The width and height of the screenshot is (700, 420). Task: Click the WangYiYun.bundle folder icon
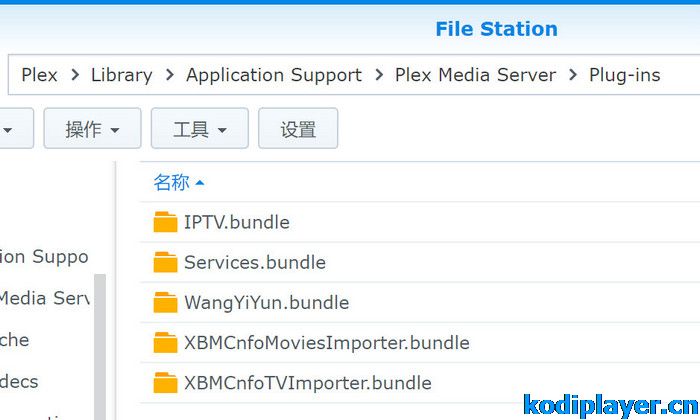pos(165,302)
